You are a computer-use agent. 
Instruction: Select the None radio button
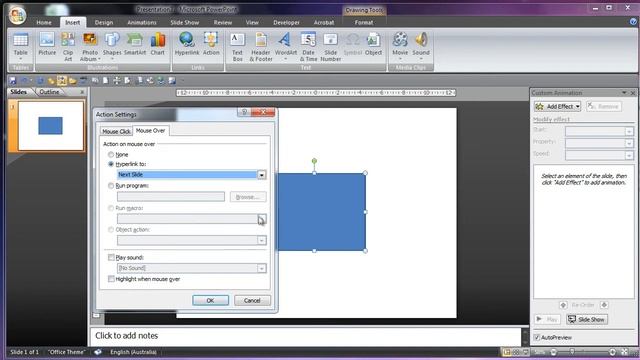tap(111, 155)
